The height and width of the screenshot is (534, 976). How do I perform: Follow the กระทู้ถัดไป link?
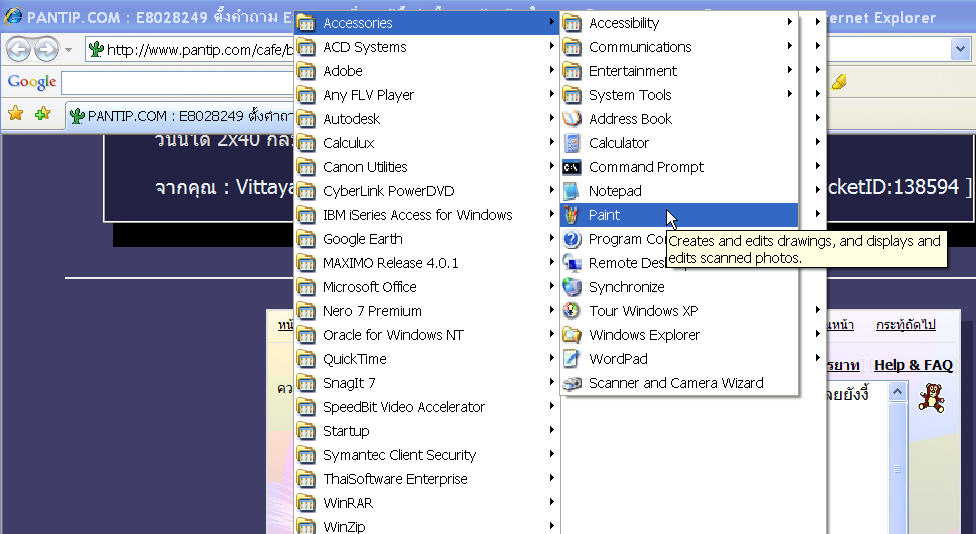pyautogui.click(x=906, y=325)
